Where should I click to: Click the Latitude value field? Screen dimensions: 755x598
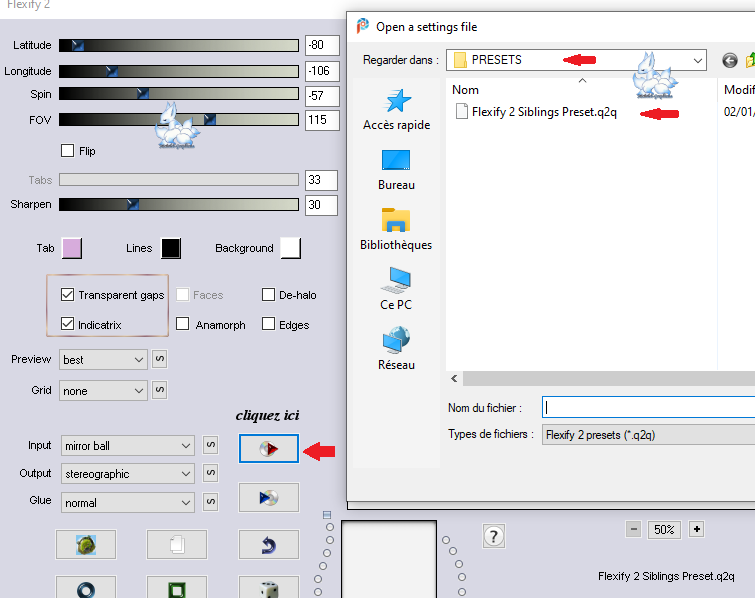click(x=322, y=45)
